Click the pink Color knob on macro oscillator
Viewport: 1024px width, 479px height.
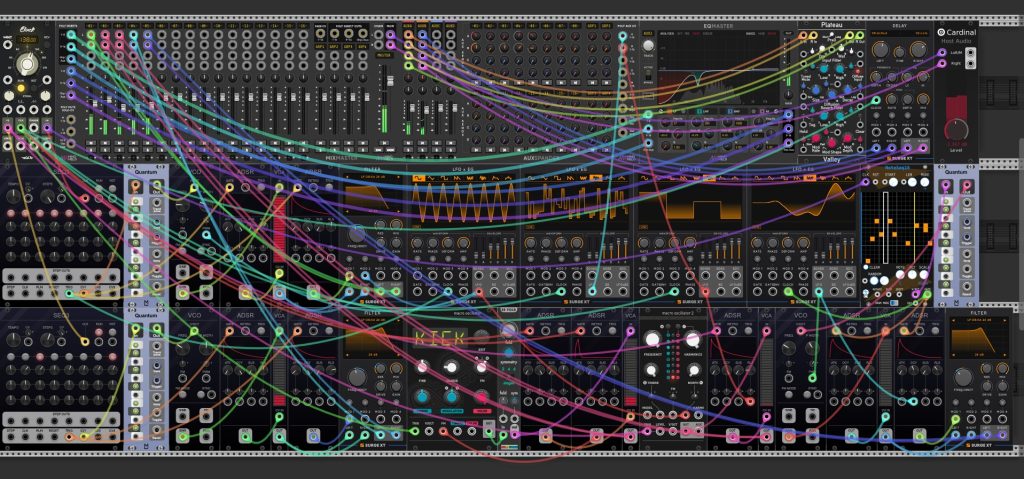(x=481, y=396)
